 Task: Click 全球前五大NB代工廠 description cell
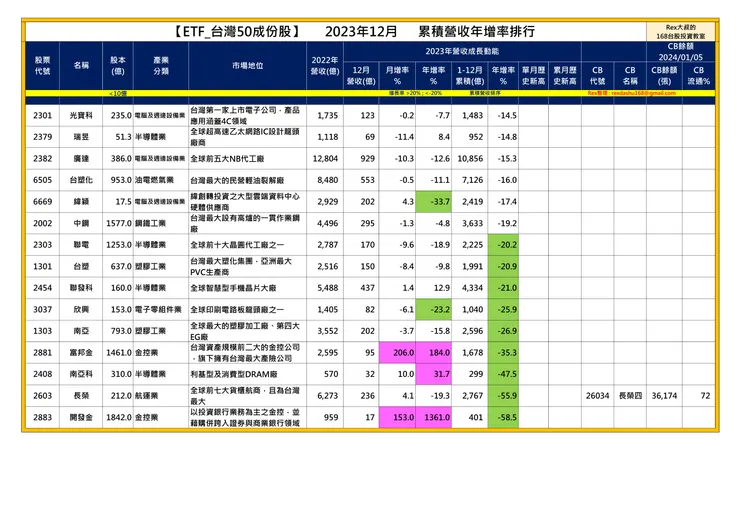(x=247, y=159)
